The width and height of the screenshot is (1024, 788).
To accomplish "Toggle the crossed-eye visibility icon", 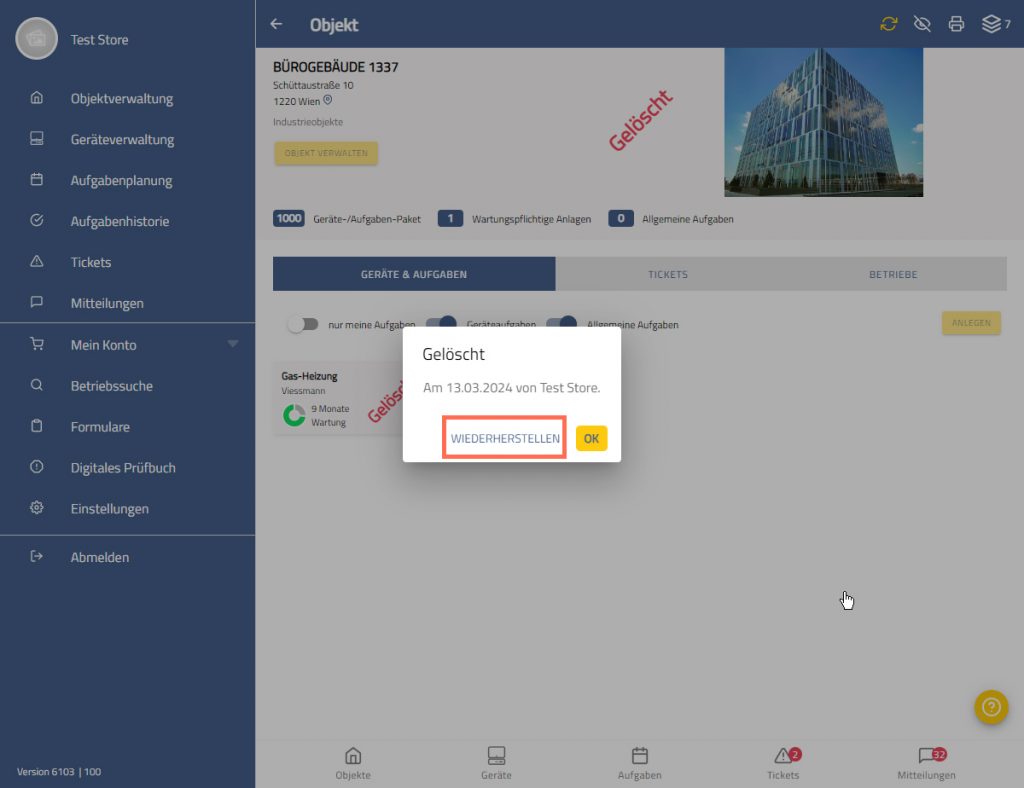I will 922,24.
